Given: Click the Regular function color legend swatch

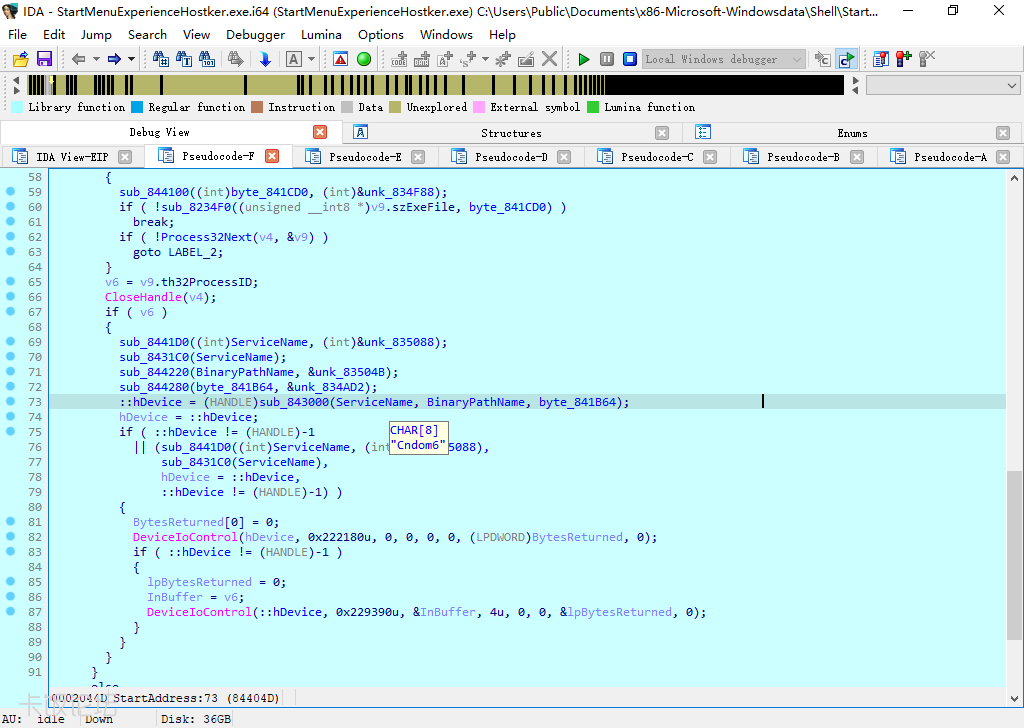Looking at the screenshot, I should (138, 107).
